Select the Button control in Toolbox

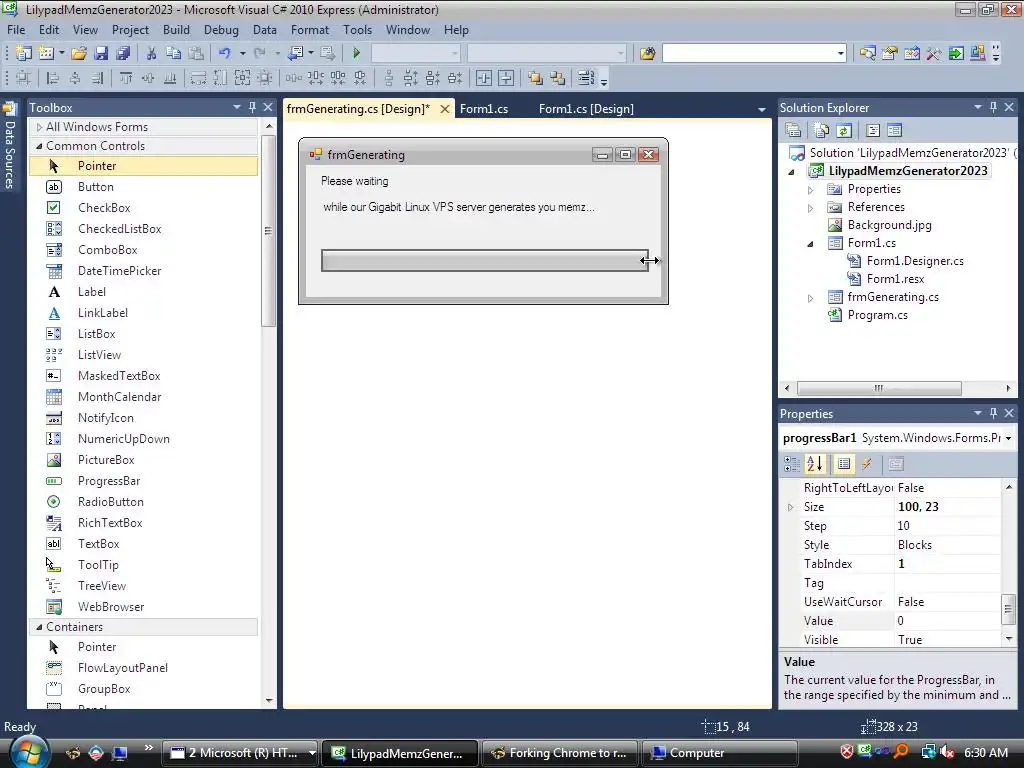pos(95,187)
